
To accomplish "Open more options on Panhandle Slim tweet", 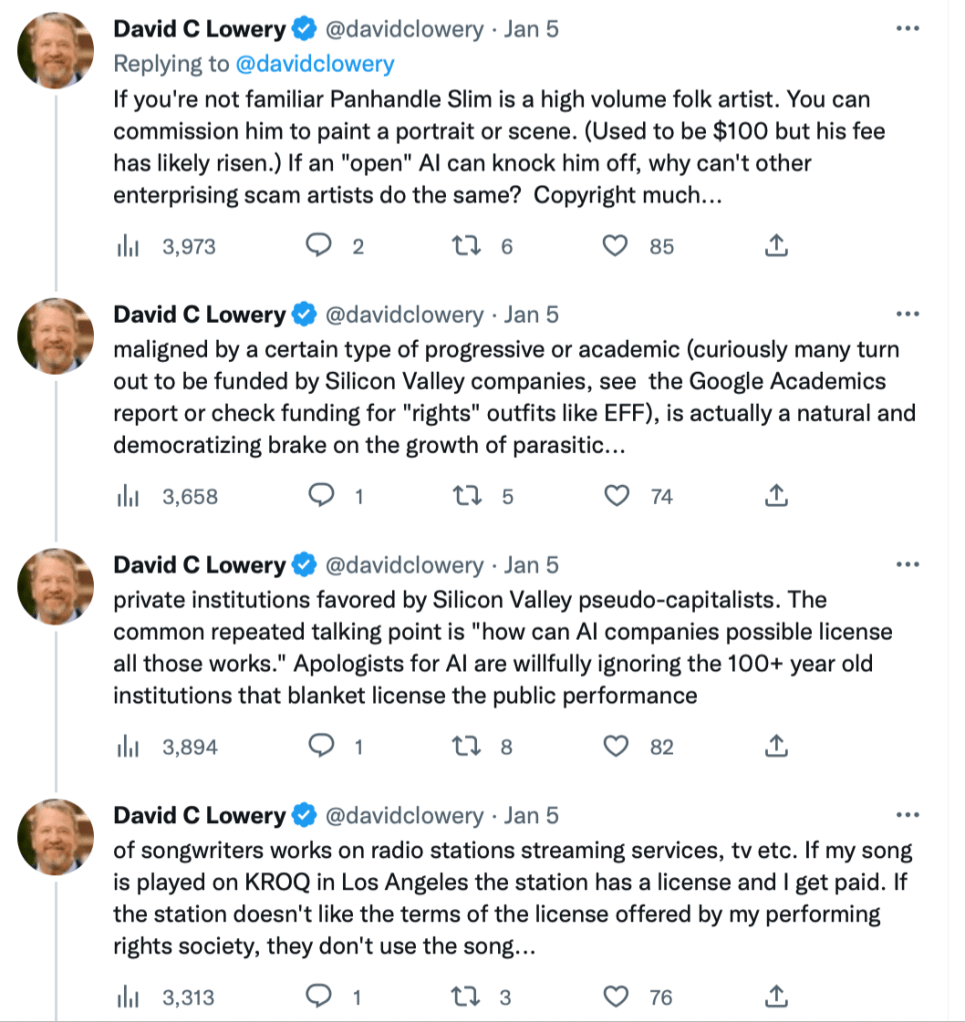I will 907,29.
